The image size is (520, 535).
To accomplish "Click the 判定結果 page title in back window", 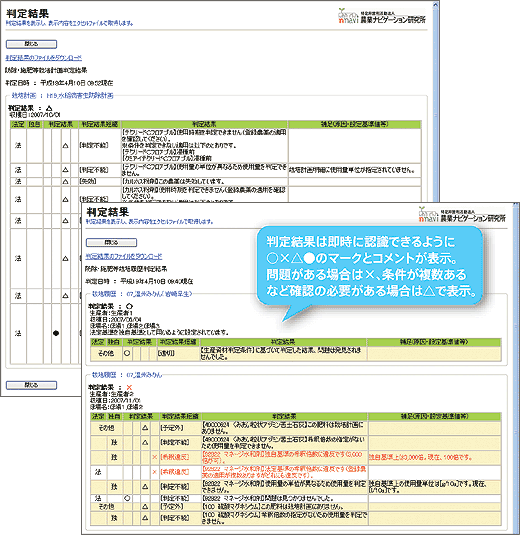I will [28, 14].
